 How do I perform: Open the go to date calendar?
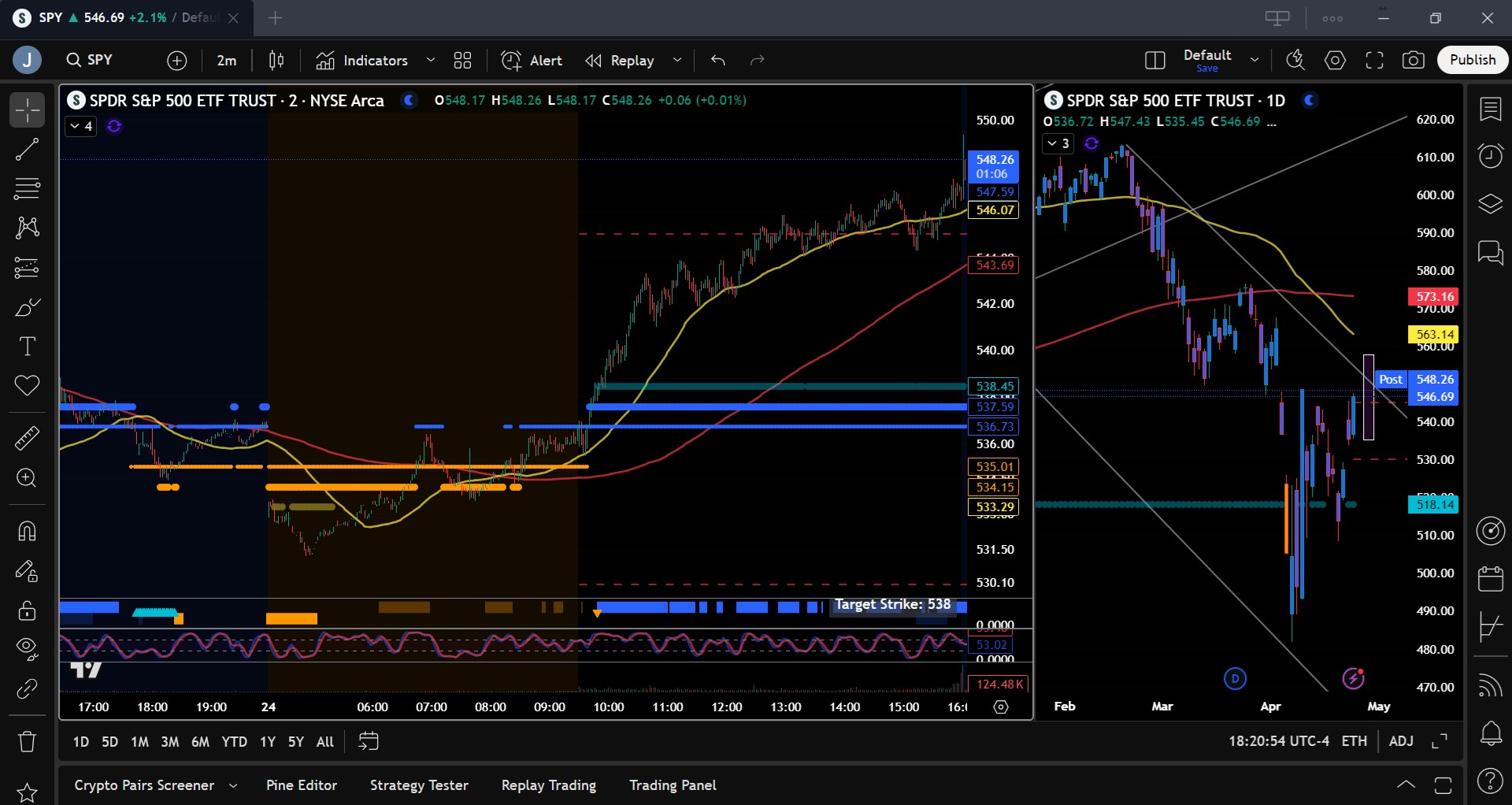(x=369, y=741)
